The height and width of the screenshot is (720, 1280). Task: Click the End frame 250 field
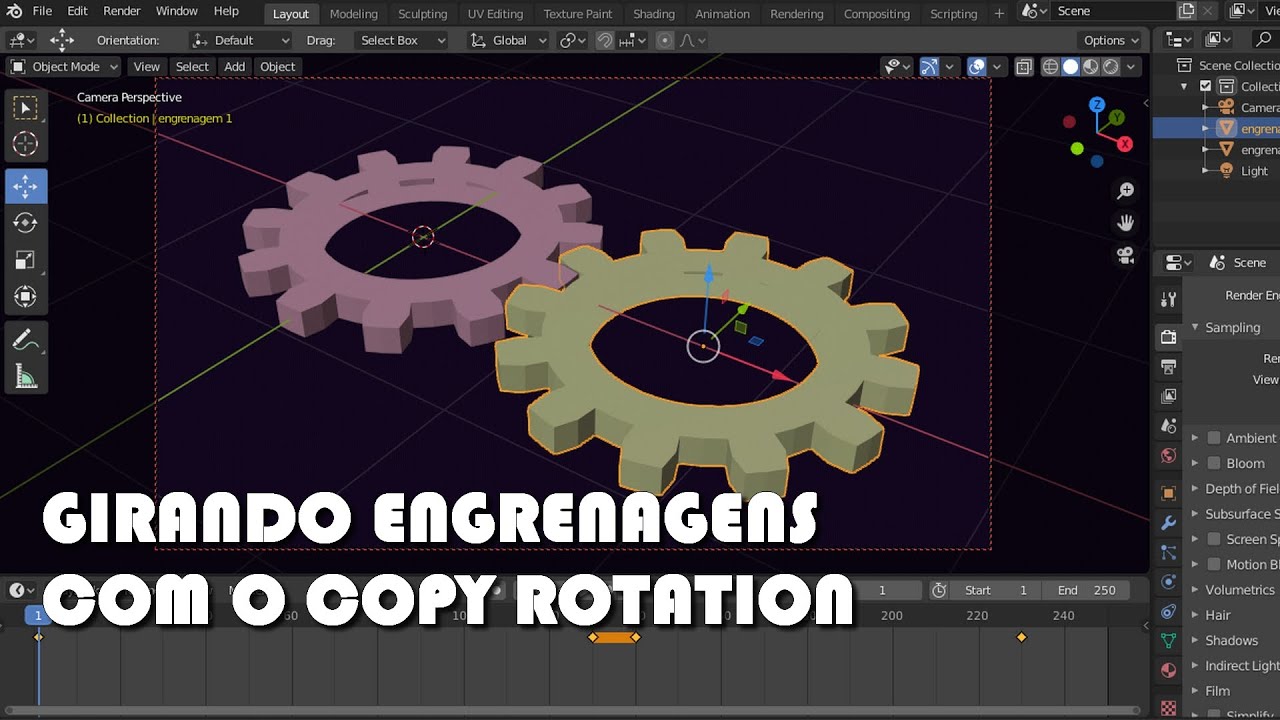tap(1086, 590)
